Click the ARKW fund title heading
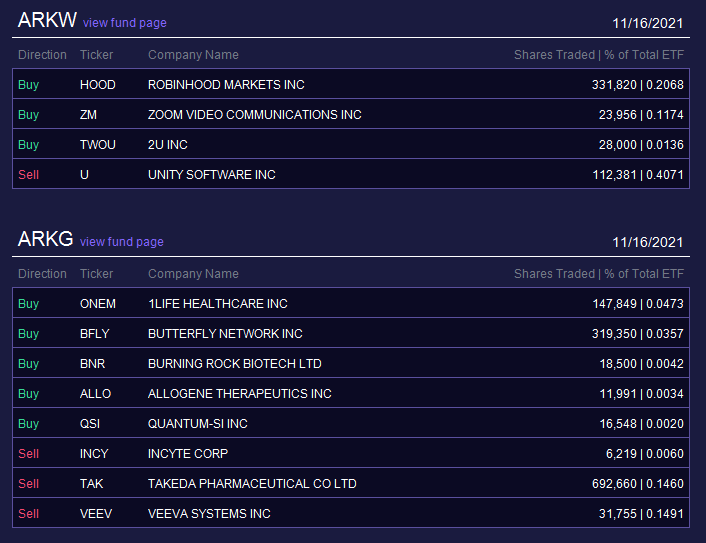This screenshot has height=543, width=706. pyautogui.click(x=47, y=20)
